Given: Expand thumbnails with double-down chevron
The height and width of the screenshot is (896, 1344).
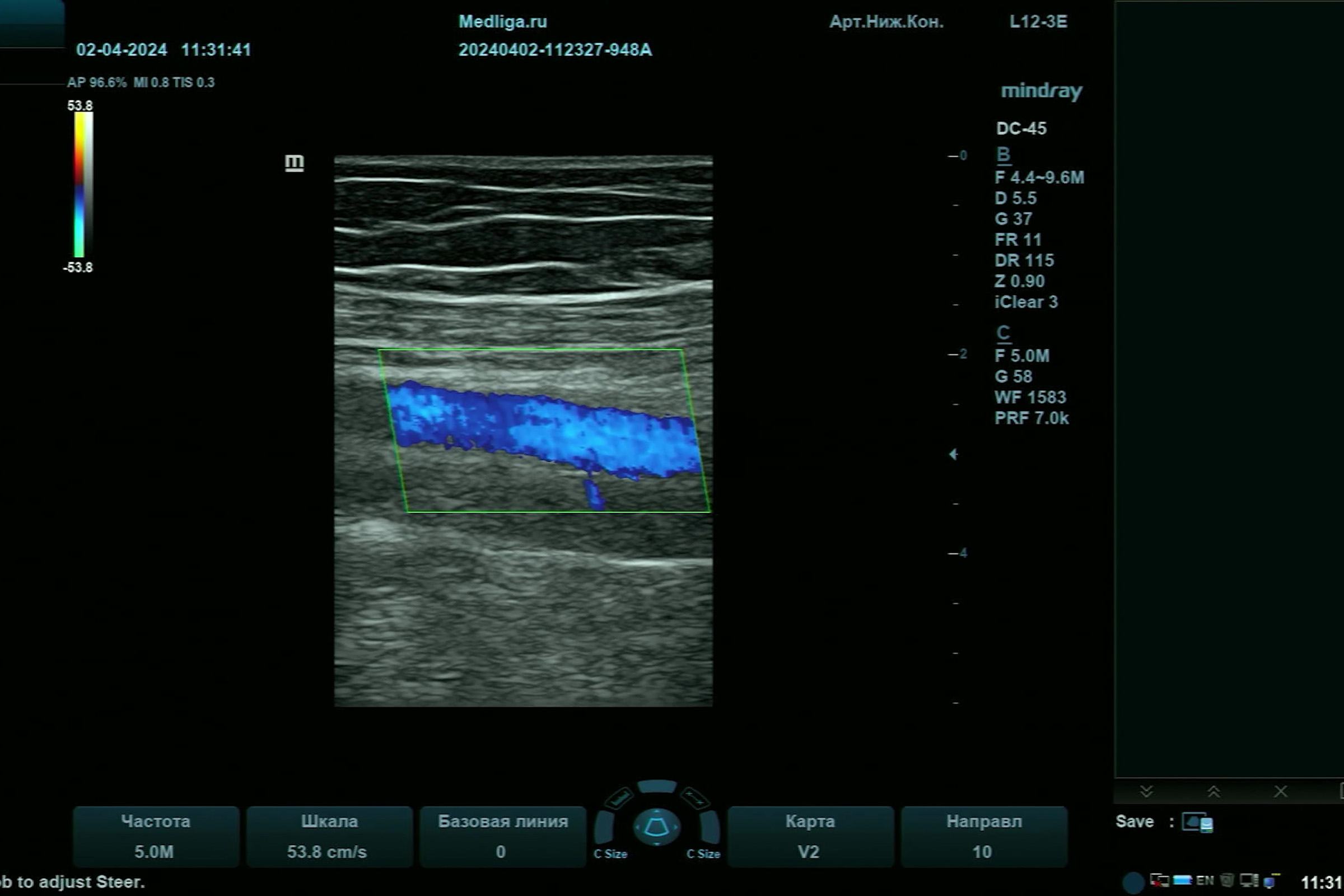Looking at the screenshot, I should [1146, 791].
